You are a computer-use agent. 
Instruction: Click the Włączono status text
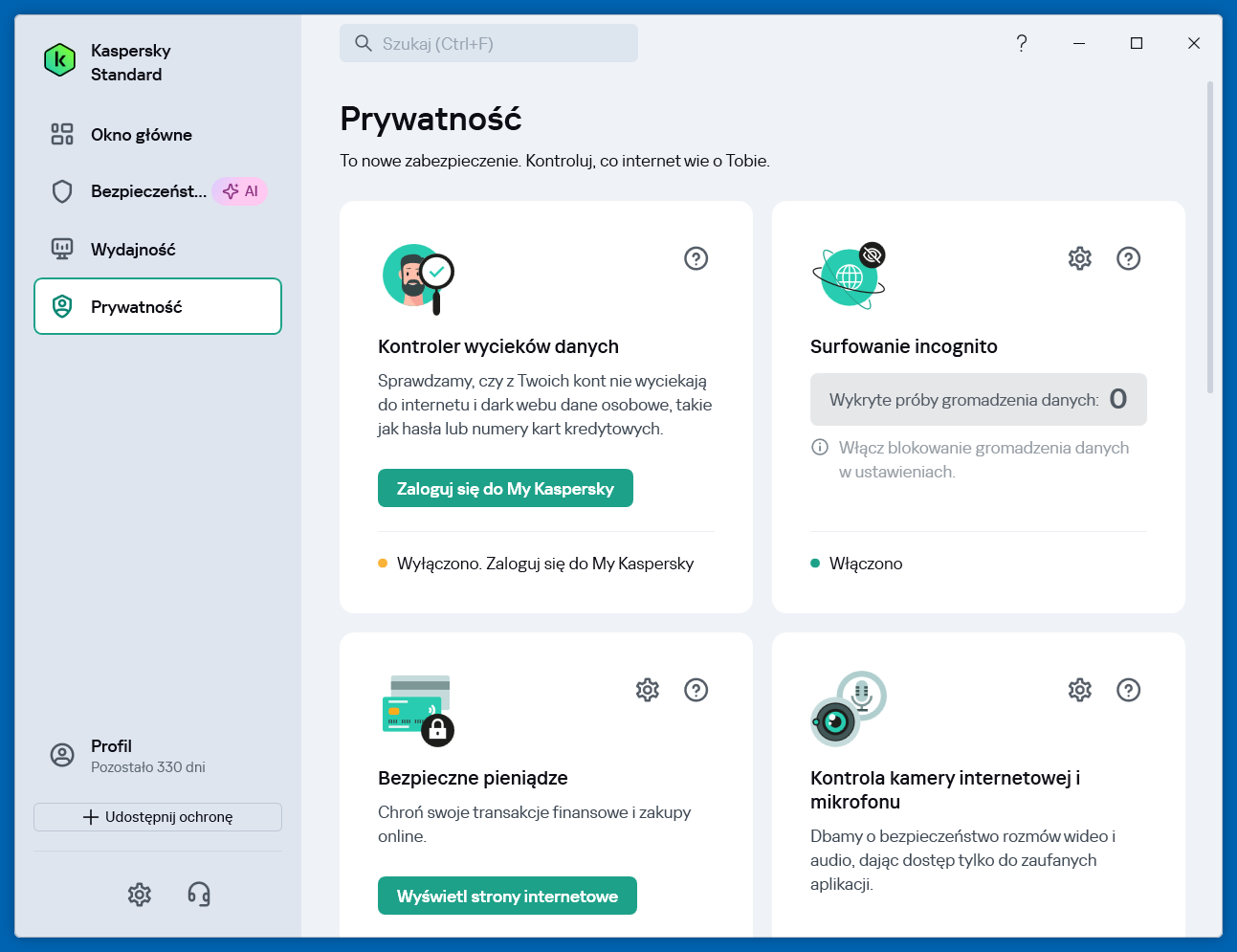pos(866,564)
